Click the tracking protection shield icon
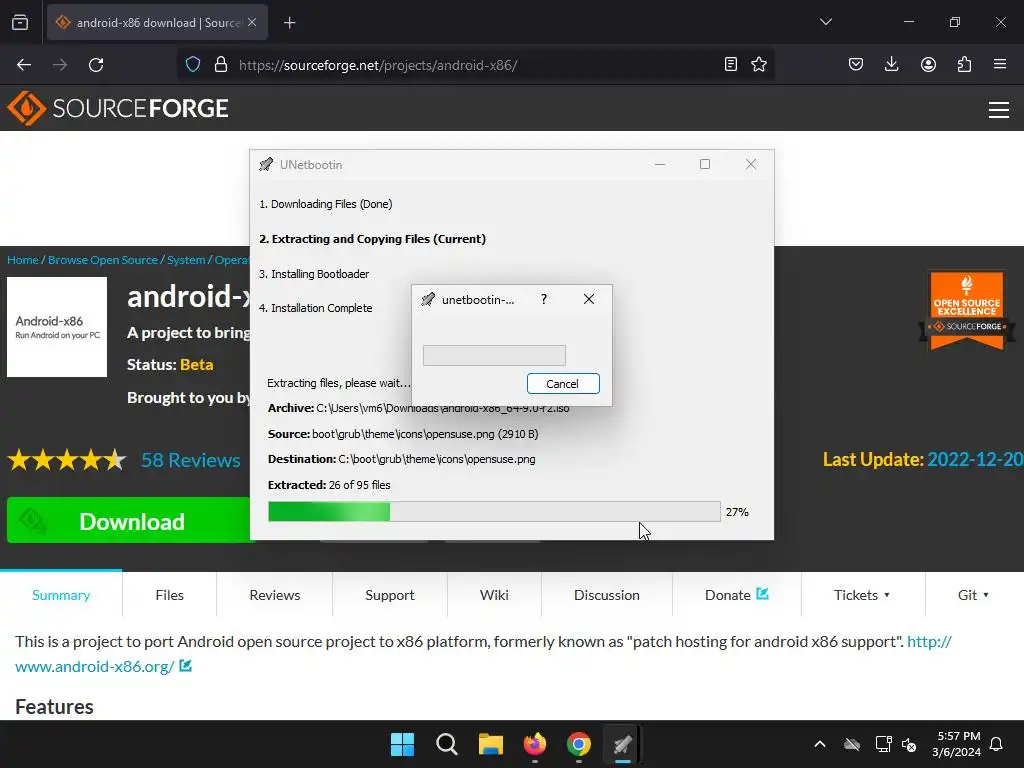Image resolution: width=1024 pixels, height=768 pixels. pyautogui.click(x=193, y=65)
